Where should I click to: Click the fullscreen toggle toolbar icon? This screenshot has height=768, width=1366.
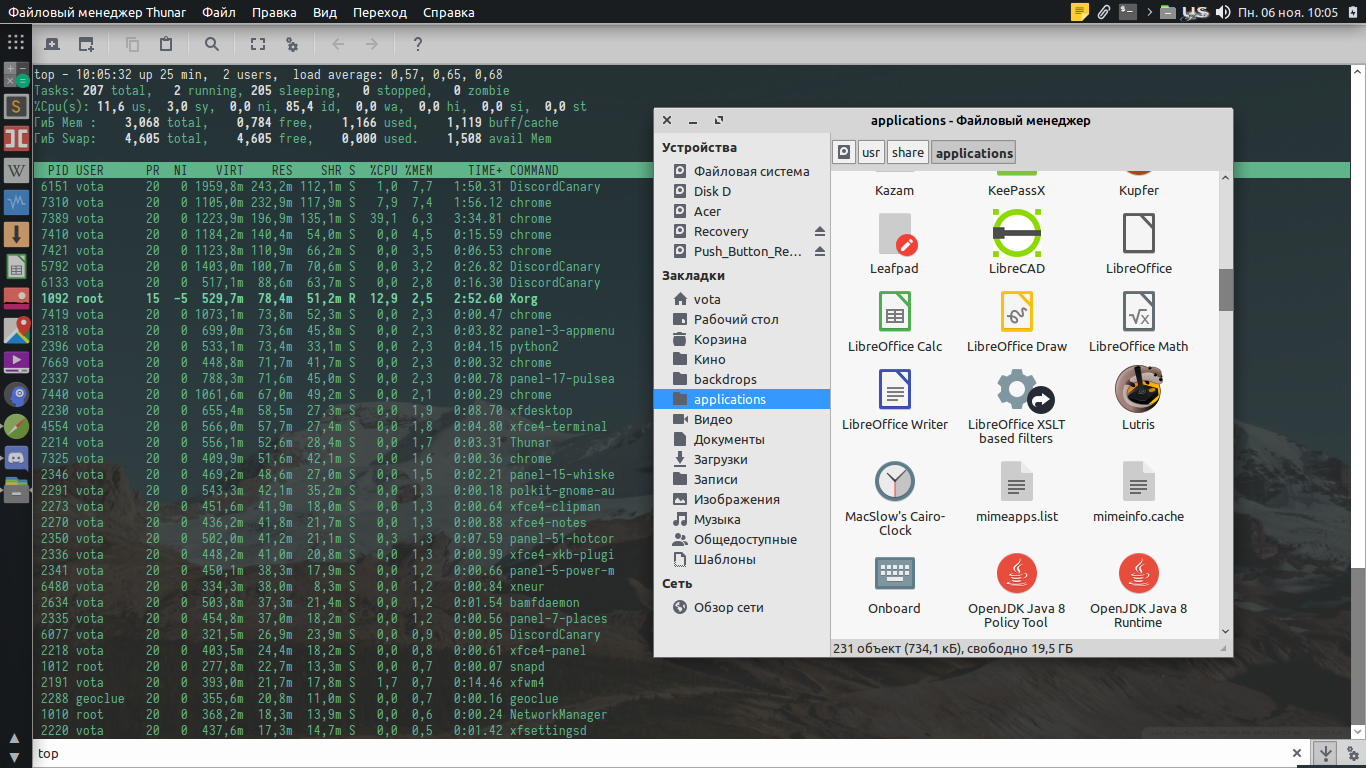click(258, 44)
